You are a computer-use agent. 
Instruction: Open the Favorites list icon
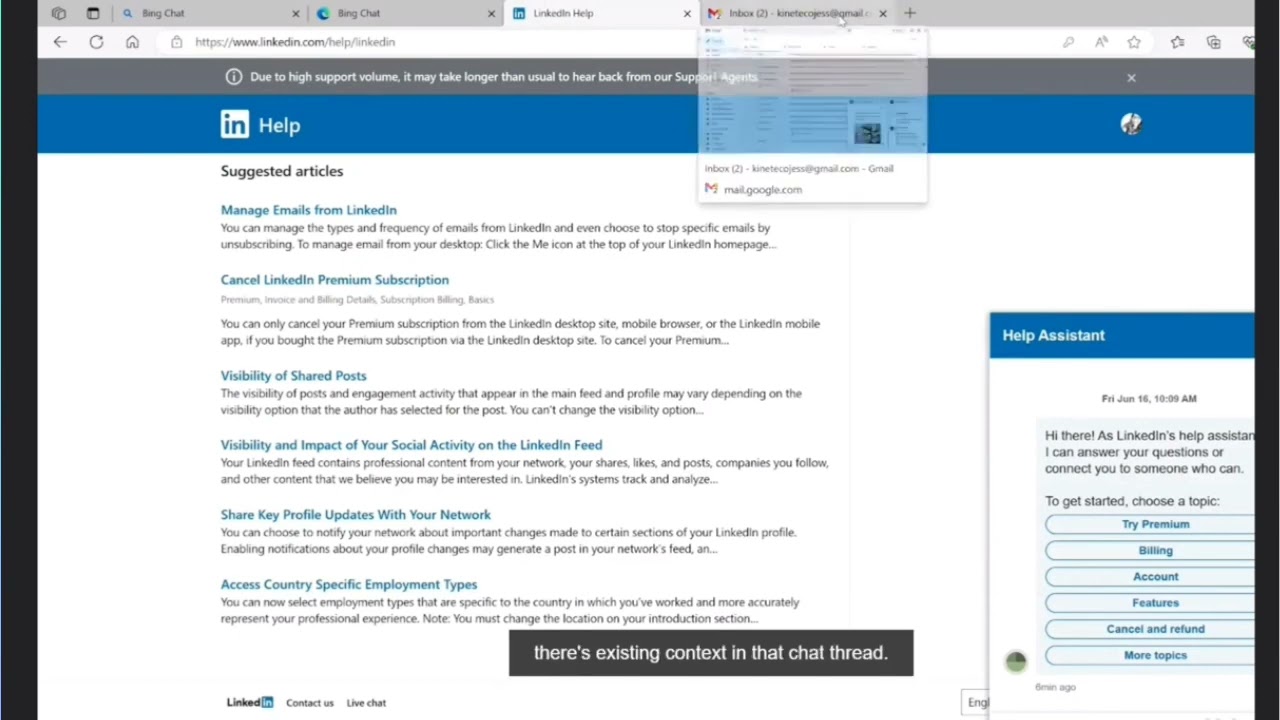click(1177, 42)
